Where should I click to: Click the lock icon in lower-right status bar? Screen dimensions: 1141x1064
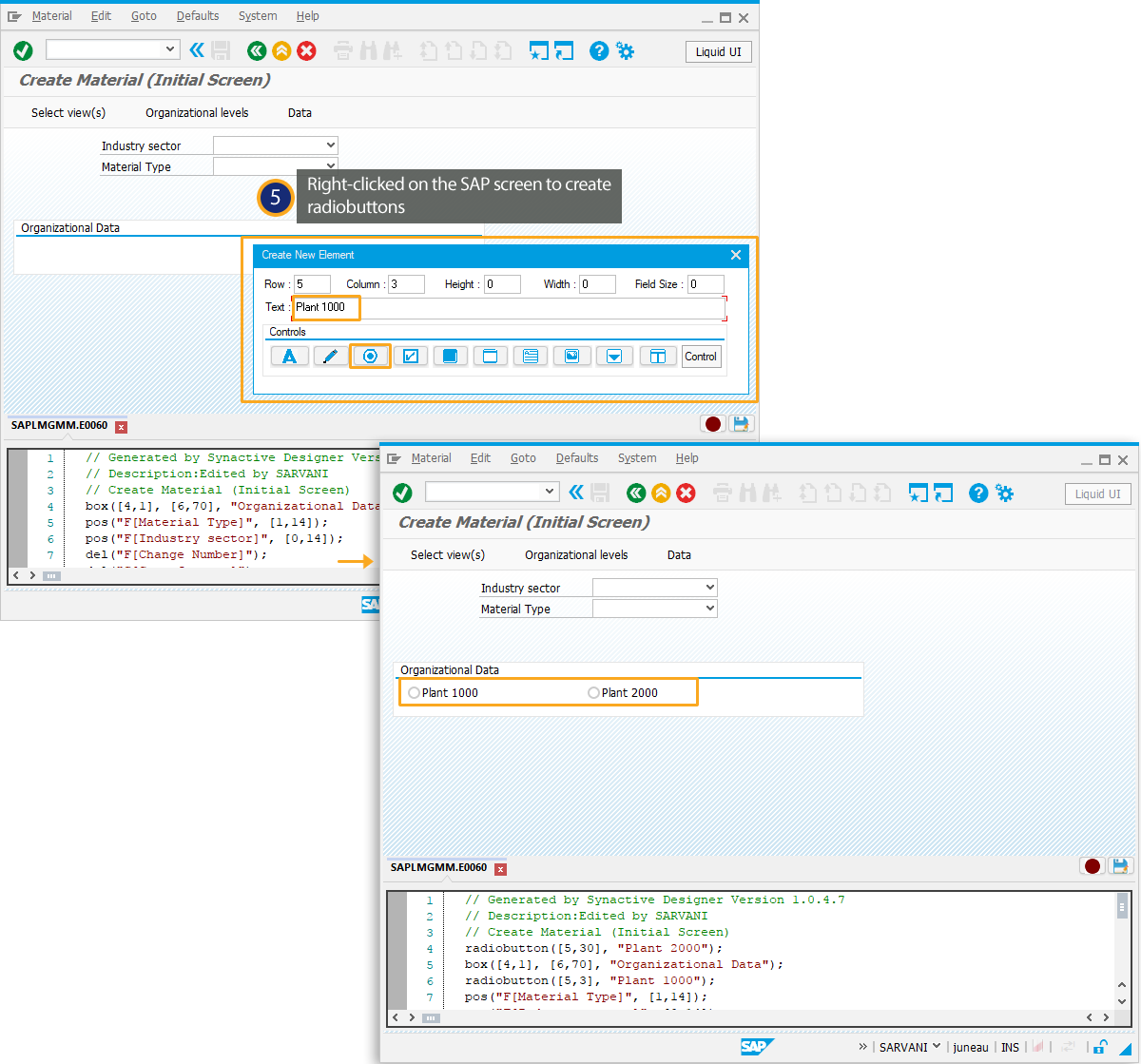[x=1099, y=1047]
